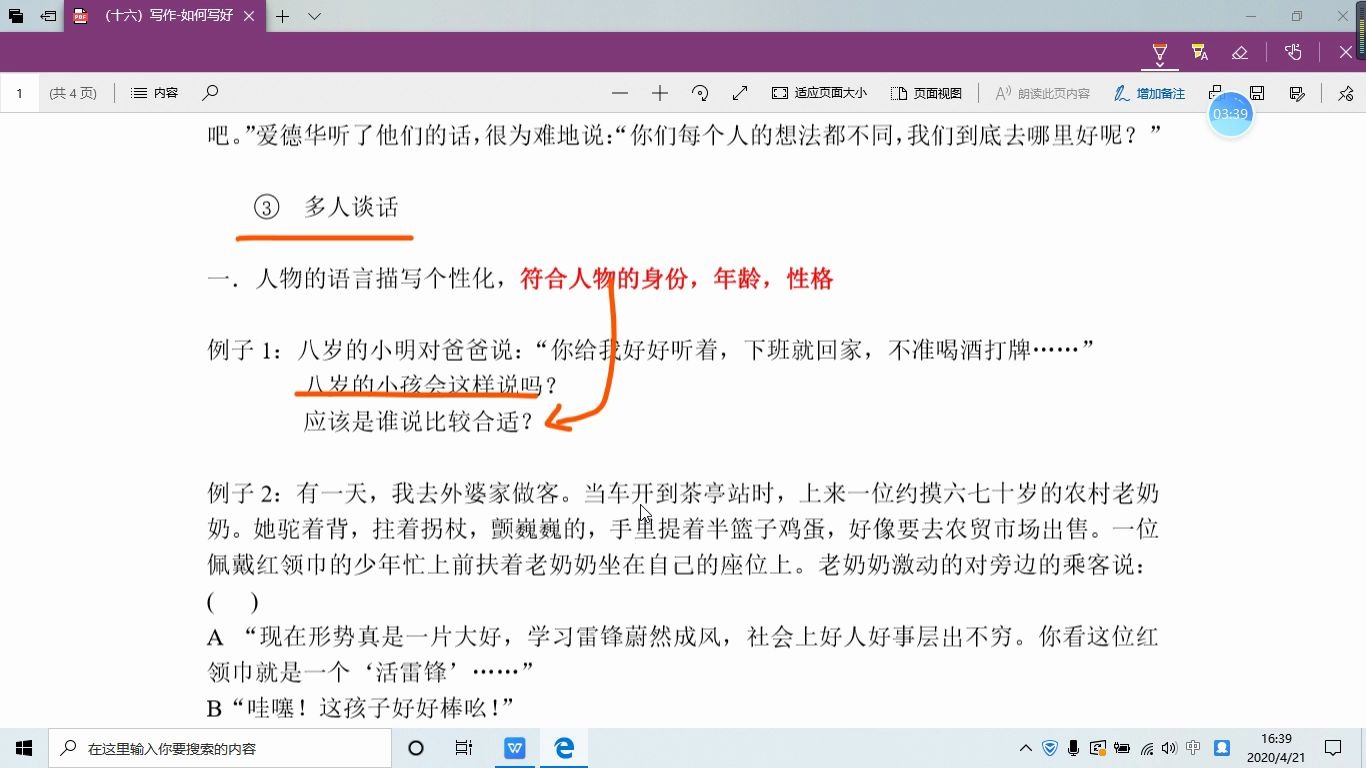Open 页面视图 page view options
Viewport: 1366px width, 768px height.
[x=926, y=93]
